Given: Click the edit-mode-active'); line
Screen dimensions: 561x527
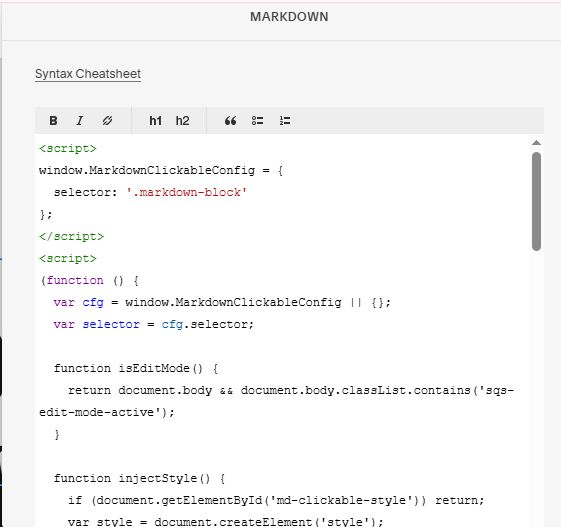Looking at the screenshot, I should pyautogui.click(x=107, y=413).
